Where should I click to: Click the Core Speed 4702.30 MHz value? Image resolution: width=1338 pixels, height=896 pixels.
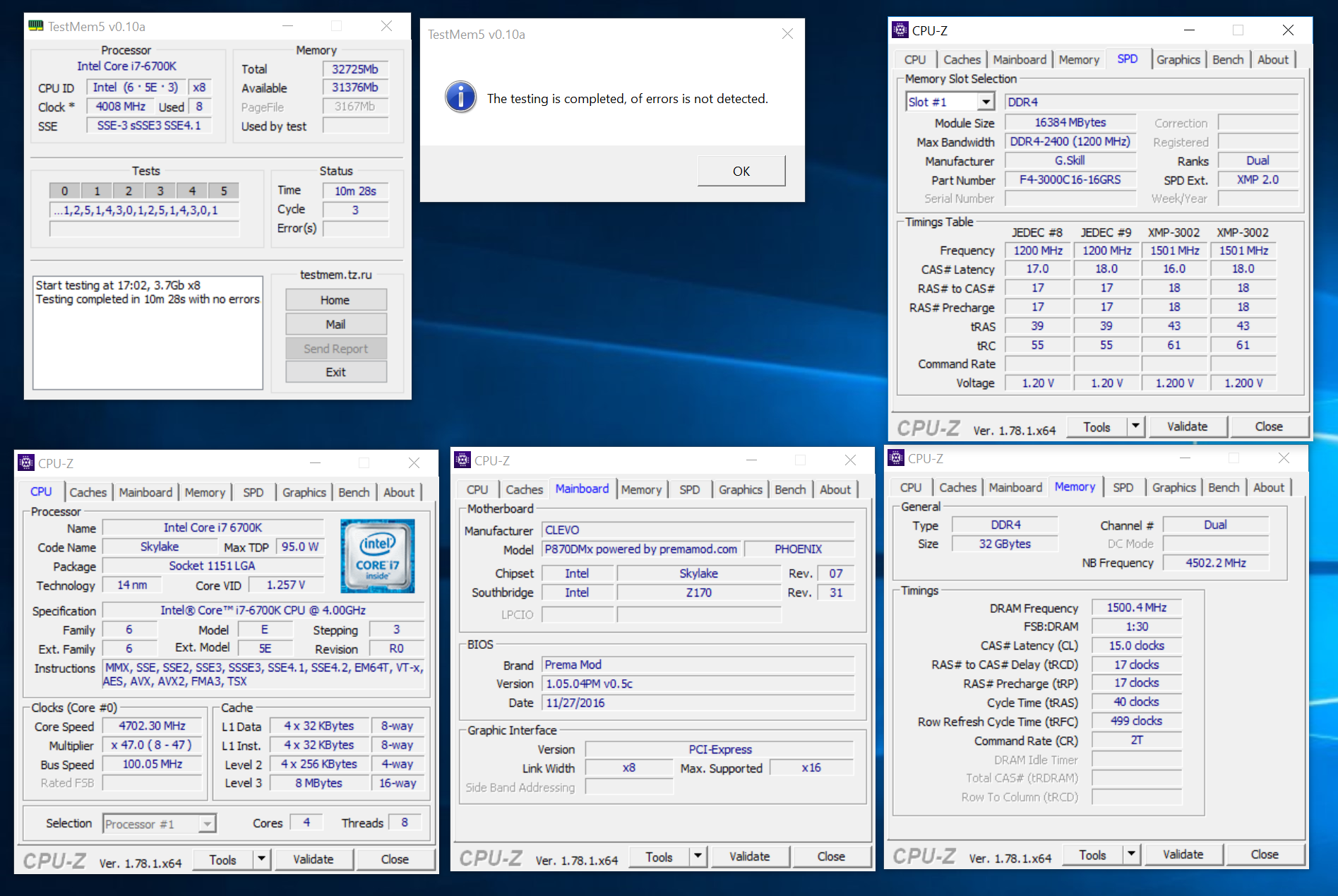tap(153, 726)
